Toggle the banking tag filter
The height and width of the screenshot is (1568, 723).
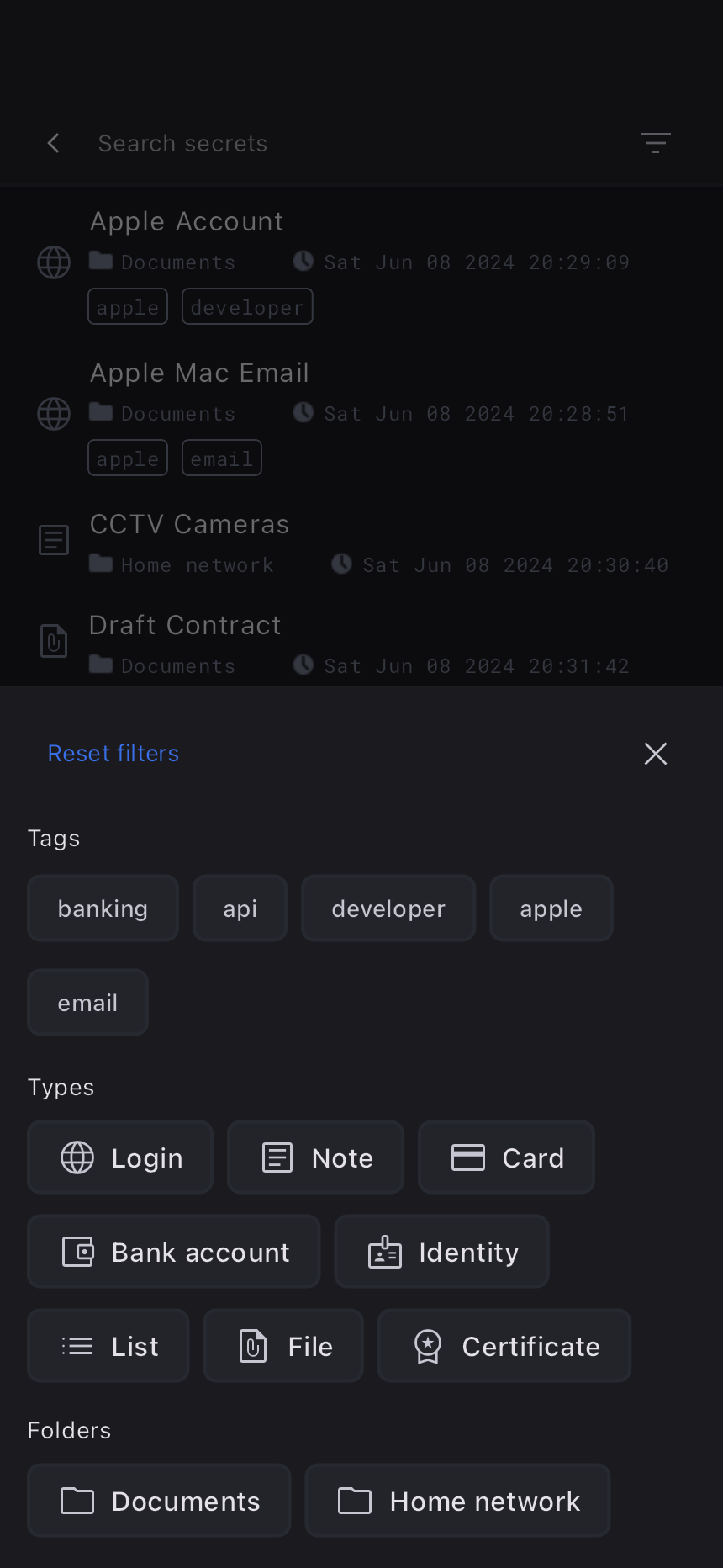click(x=103, y=908)
